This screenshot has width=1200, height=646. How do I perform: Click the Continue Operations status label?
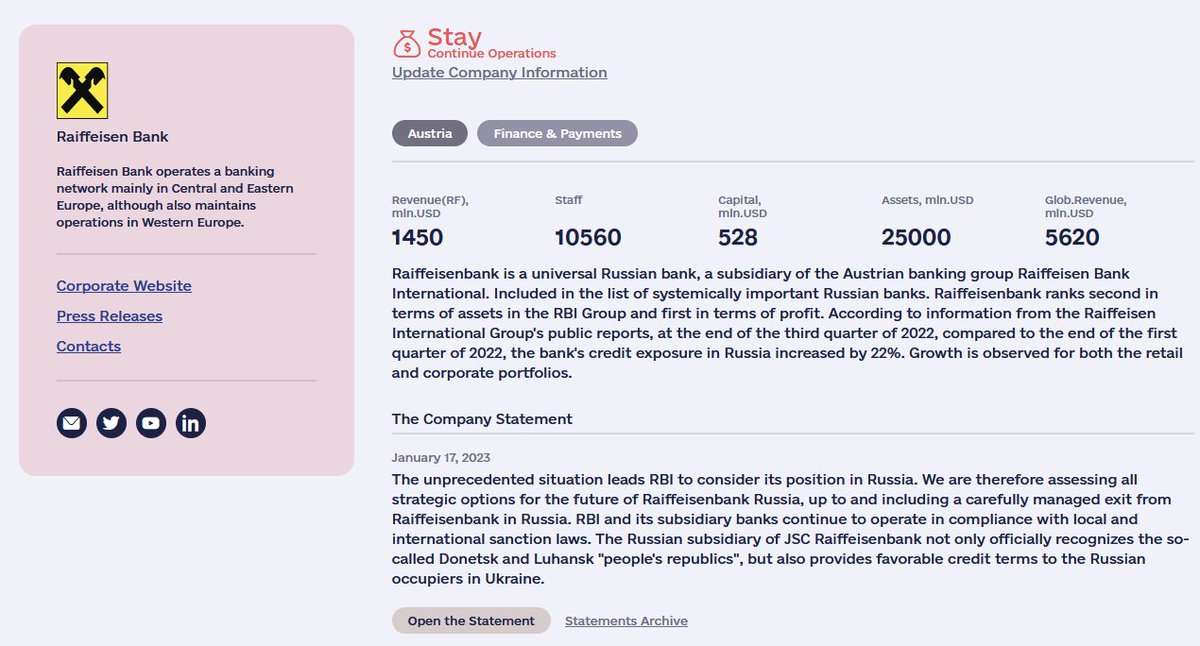492,54
